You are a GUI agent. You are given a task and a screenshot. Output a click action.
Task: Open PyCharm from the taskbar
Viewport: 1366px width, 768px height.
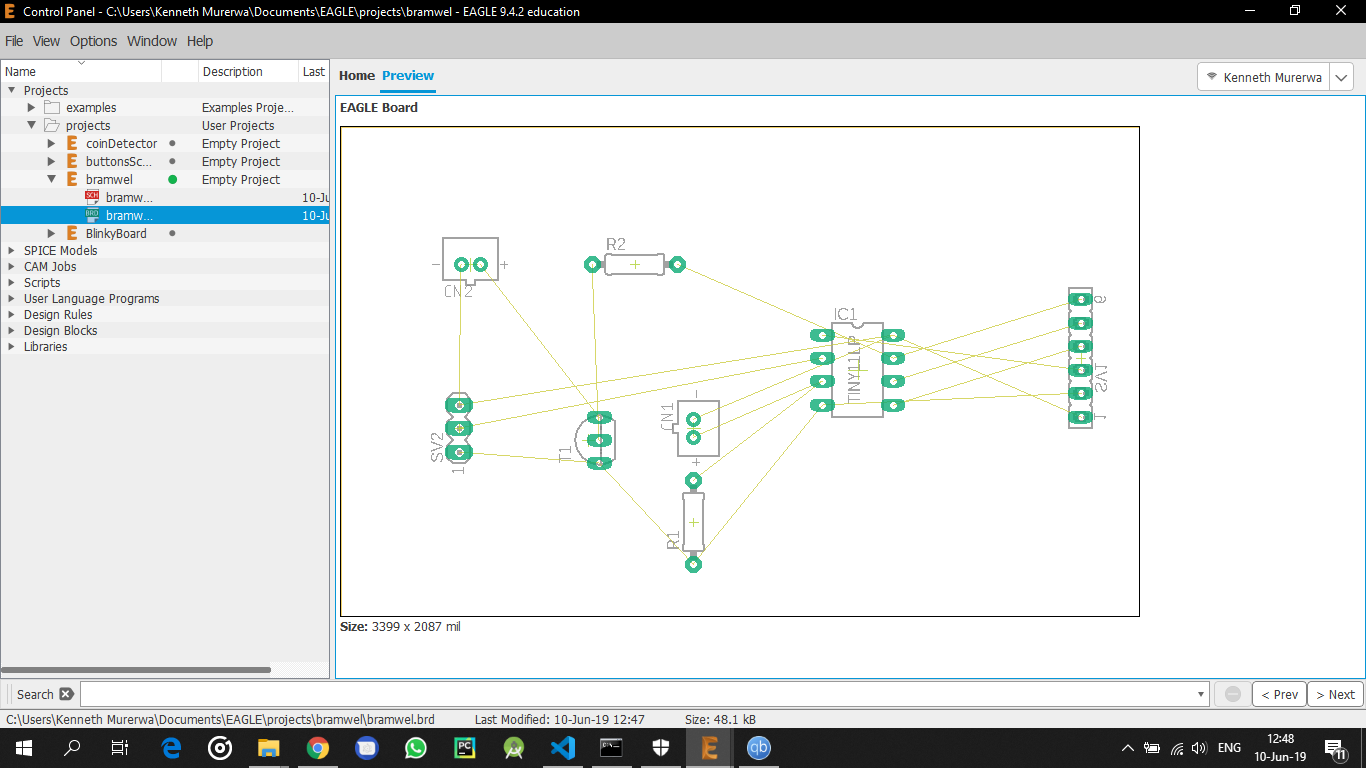(x=465, y=747)
